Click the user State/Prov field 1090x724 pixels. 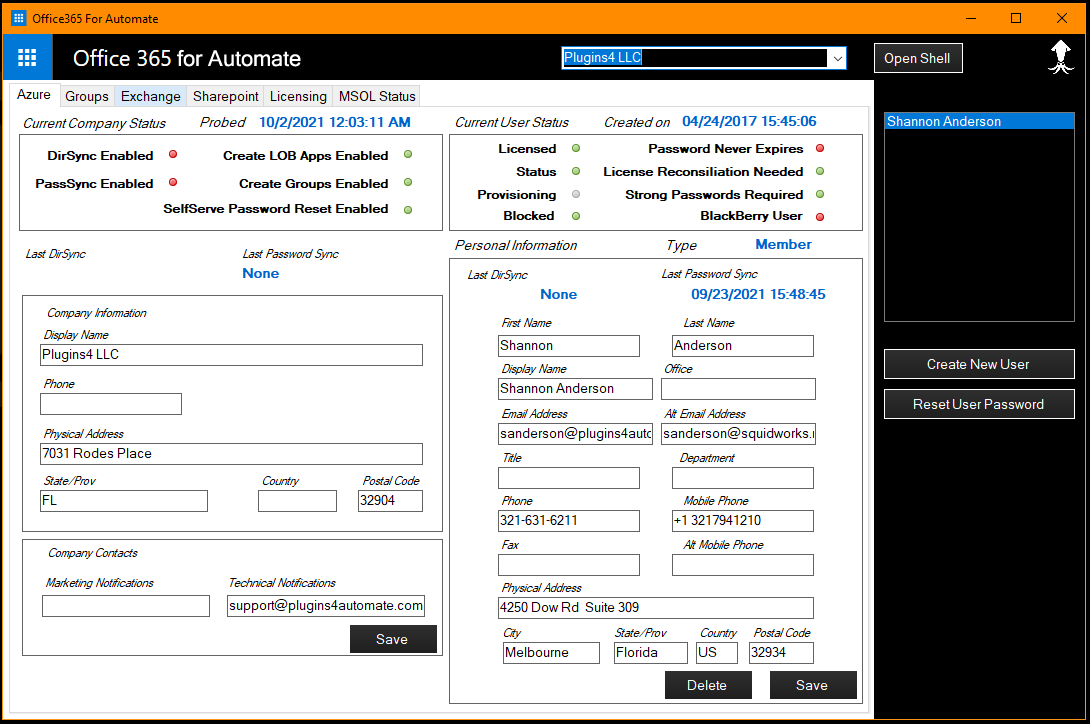(651, 653)
